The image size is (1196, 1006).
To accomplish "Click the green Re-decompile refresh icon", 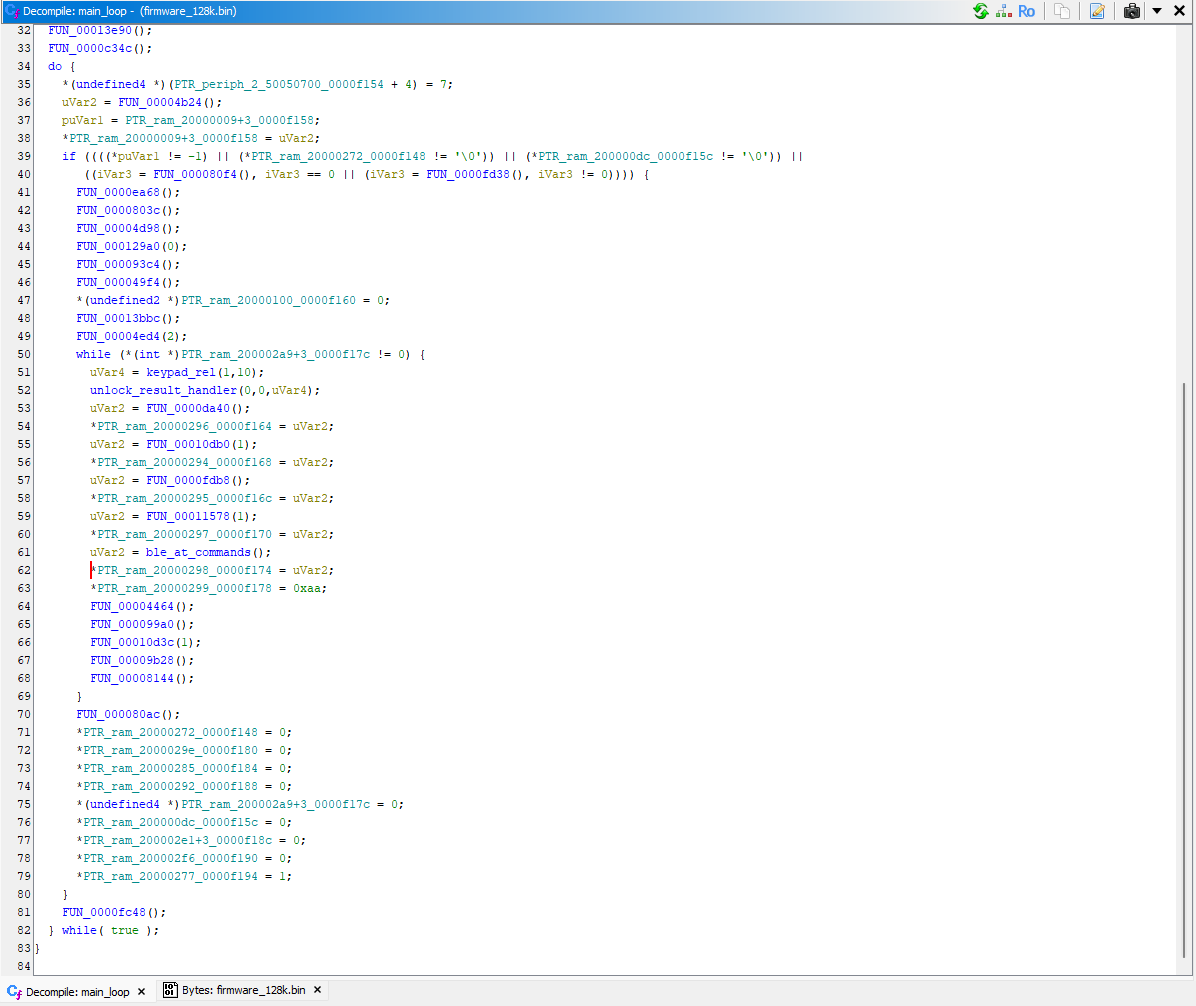I will pyautogui.click(x=980, y=11).
